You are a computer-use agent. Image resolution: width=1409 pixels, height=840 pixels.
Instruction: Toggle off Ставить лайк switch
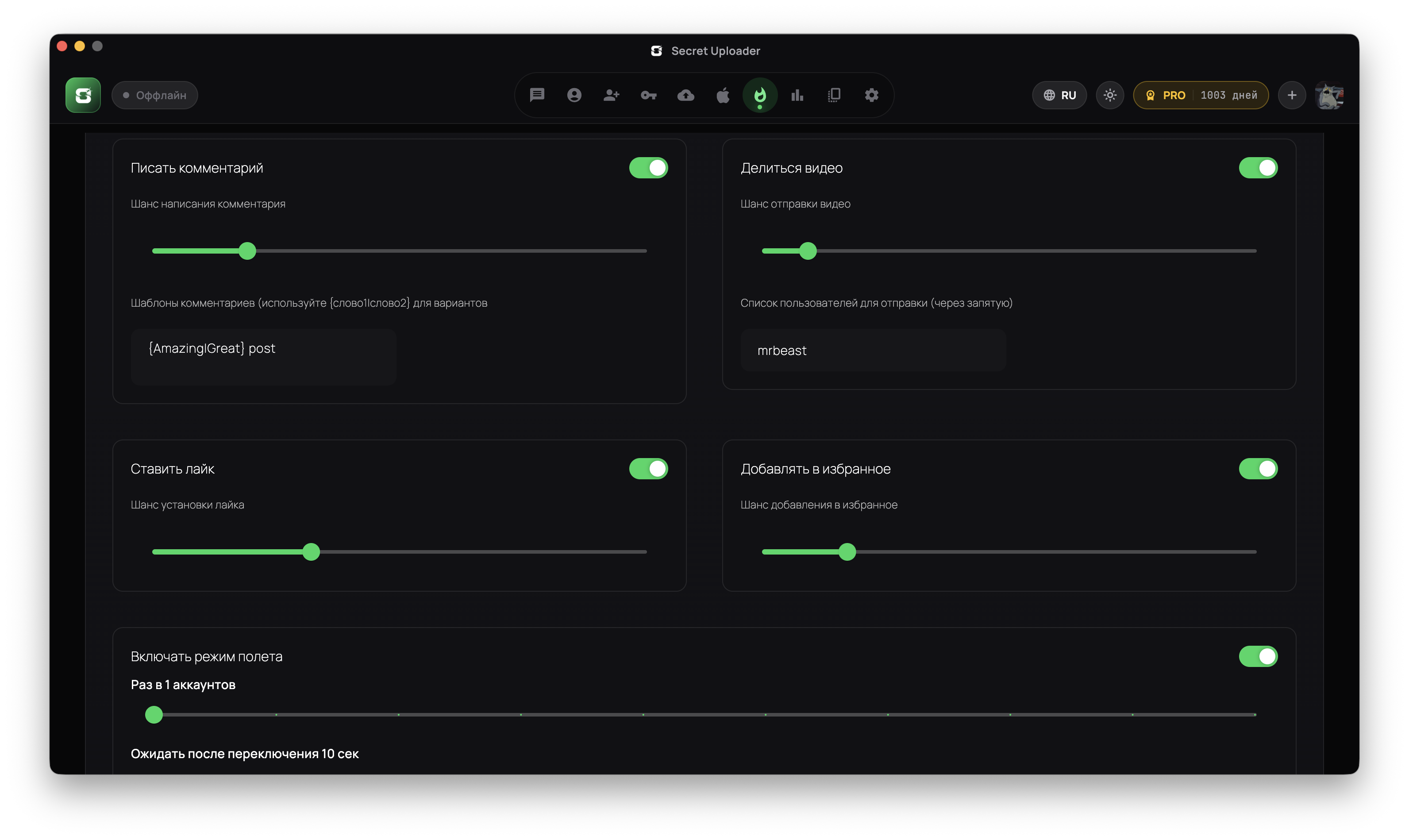[648, 469]
